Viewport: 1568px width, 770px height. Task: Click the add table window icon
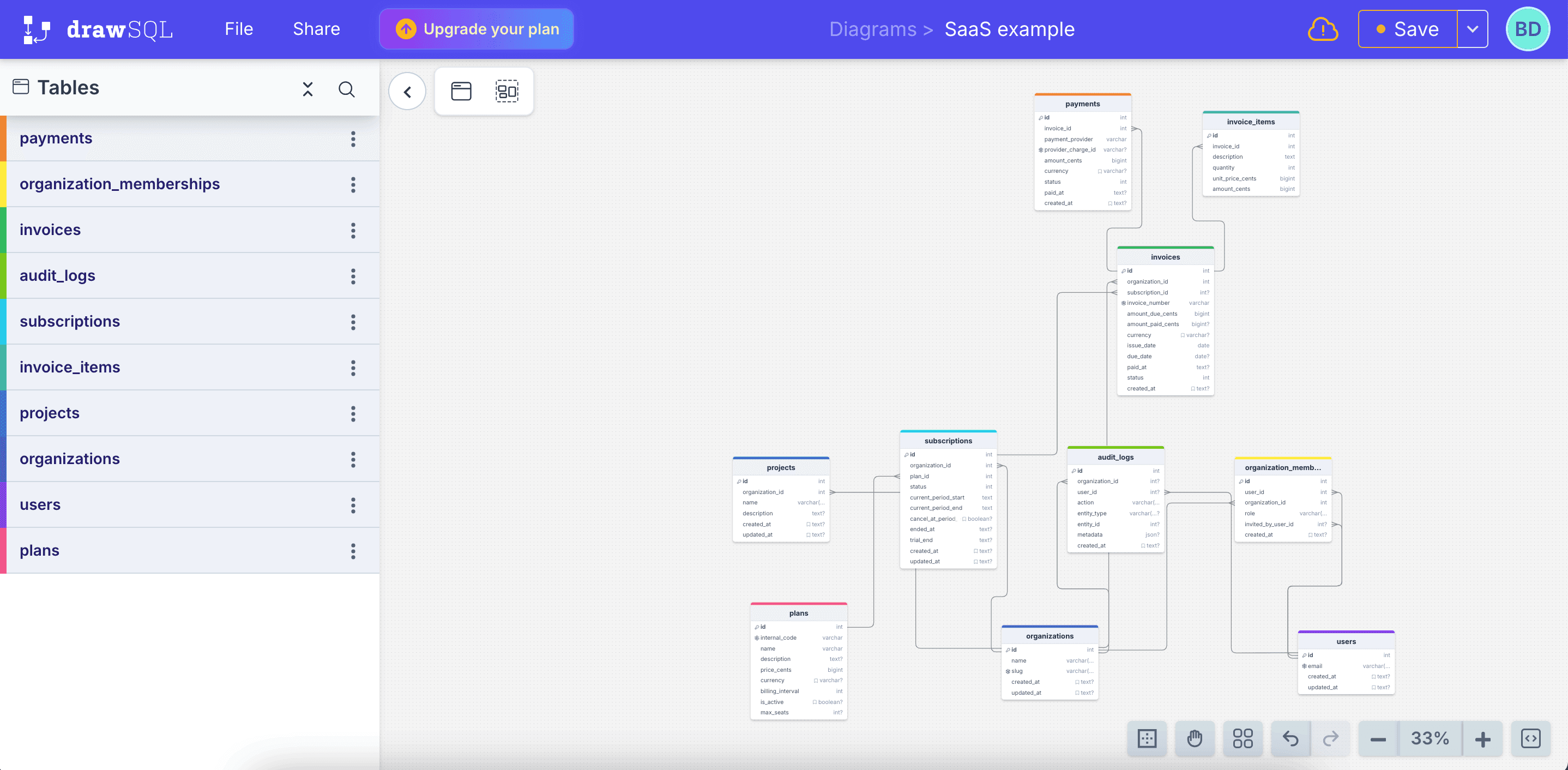click(x=461, y=91)
